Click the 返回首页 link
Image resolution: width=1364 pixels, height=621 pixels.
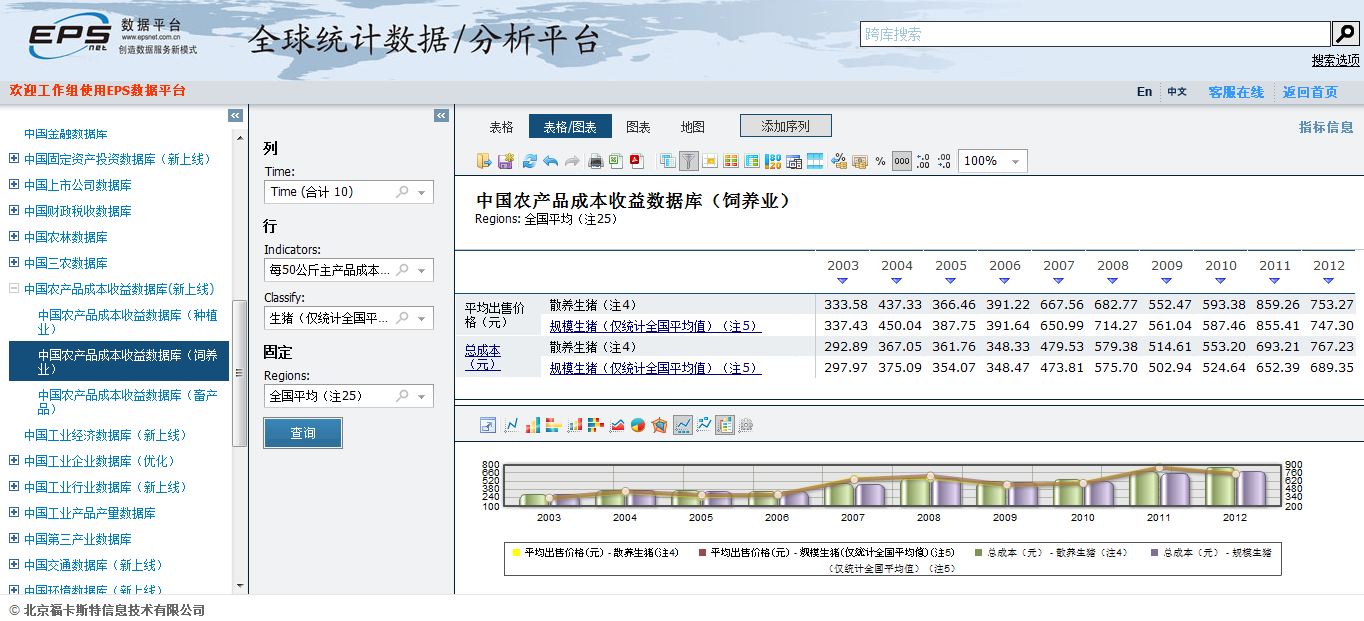[1310, 92]
